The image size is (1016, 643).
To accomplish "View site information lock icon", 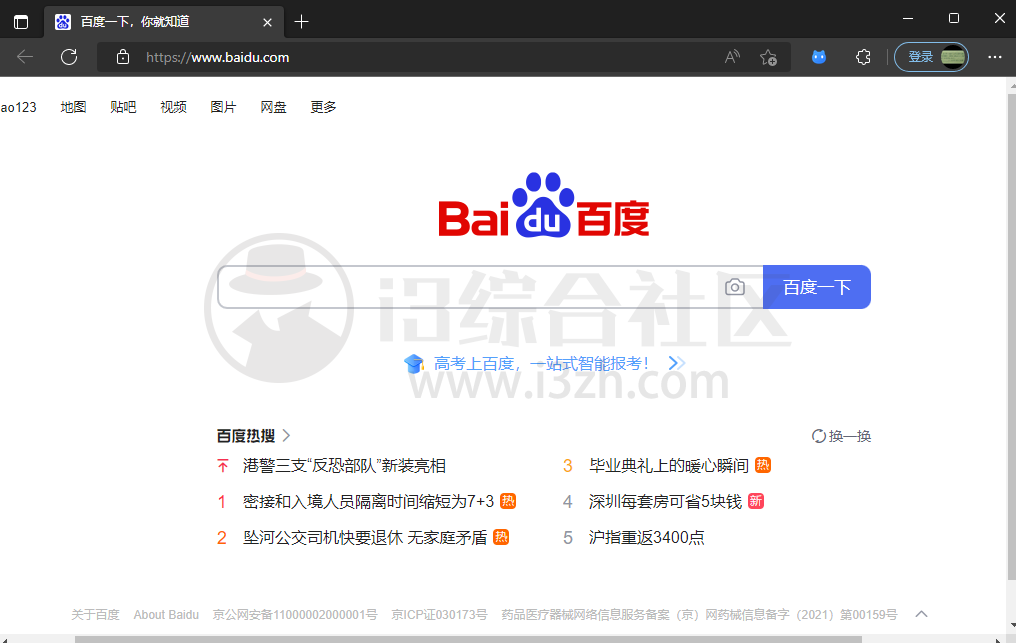I will pos(122,57).
